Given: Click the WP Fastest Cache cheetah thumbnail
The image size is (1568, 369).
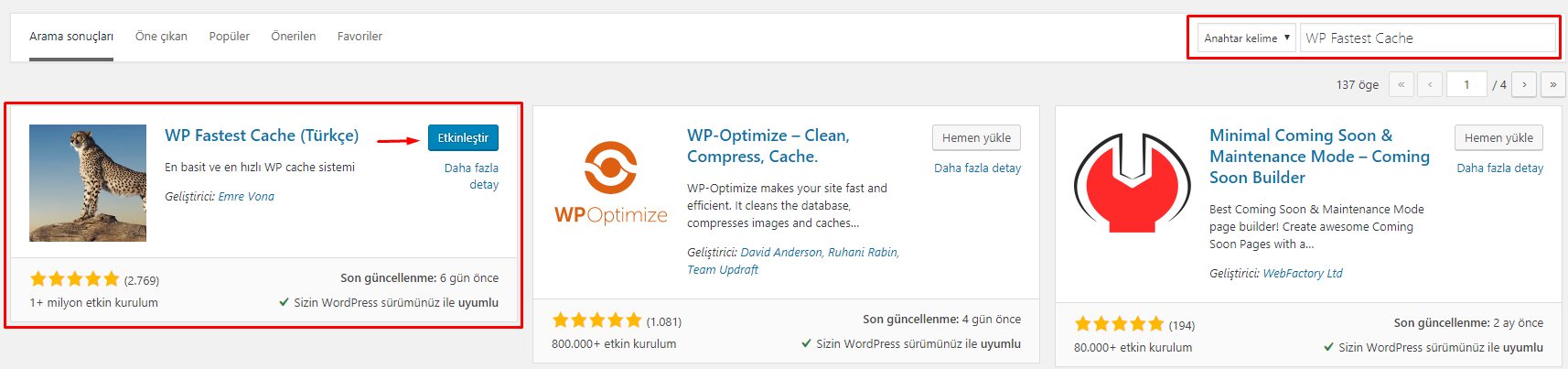Looking at the screenshot, I should pyautogui.click(x=88, y=183).
